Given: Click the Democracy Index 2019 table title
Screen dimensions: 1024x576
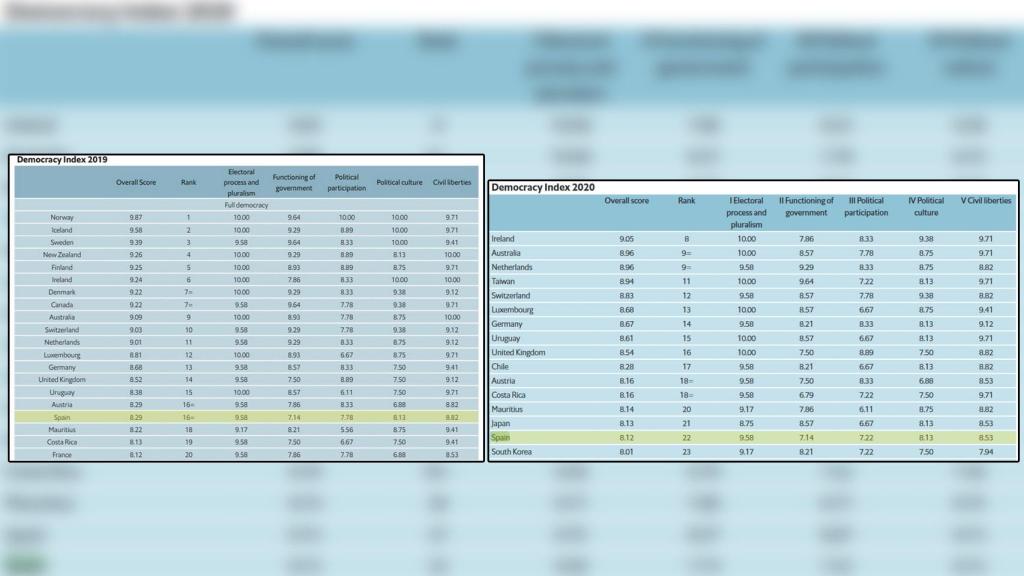Looking at the screenshot, I should coord(62,160).
